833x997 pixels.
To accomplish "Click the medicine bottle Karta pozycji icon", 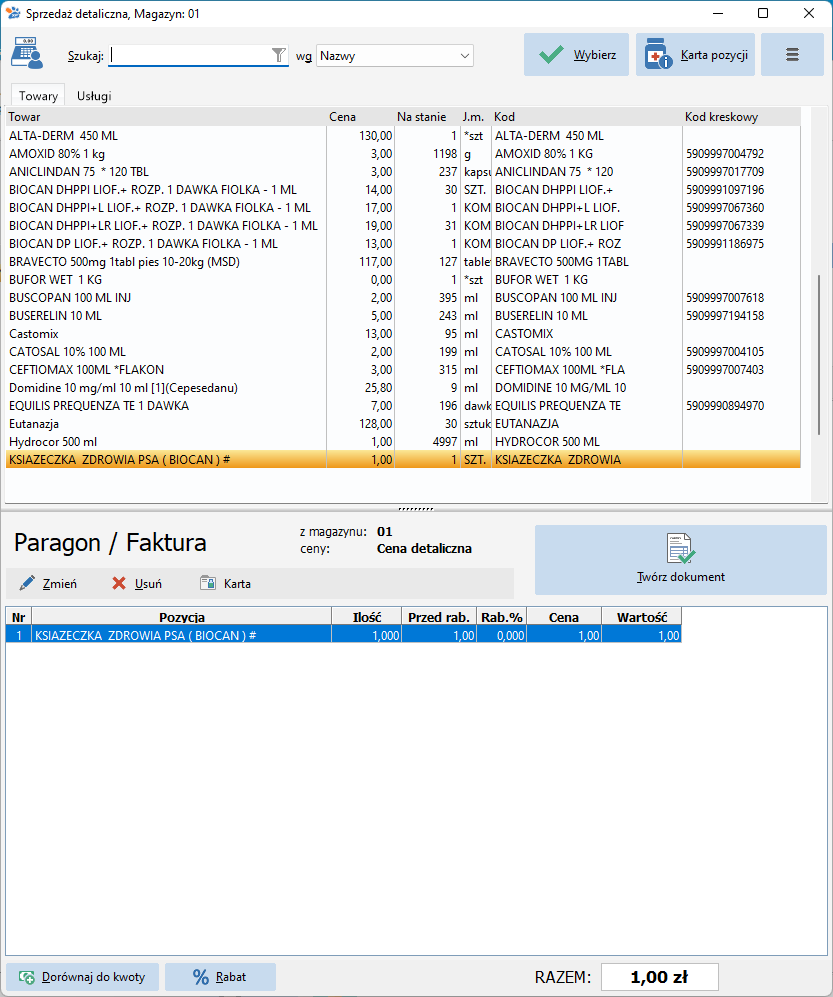I will [658, 54].
